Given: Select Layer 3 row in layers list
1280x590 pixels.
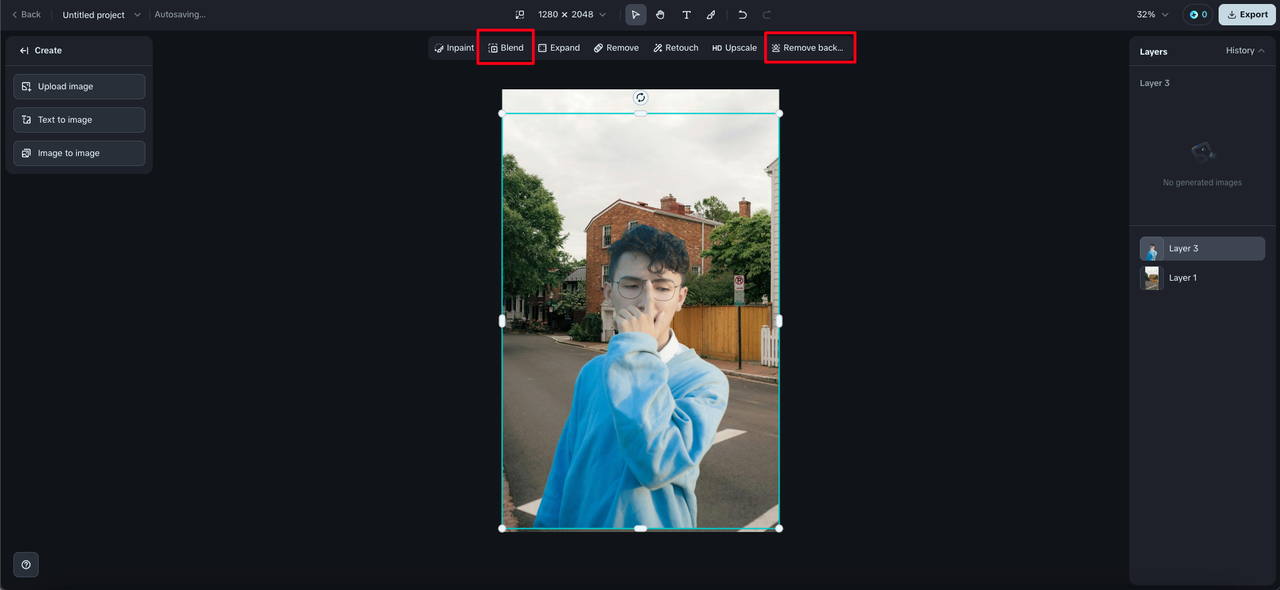Looking at the screenshot, I should [x=1202, y=248].
